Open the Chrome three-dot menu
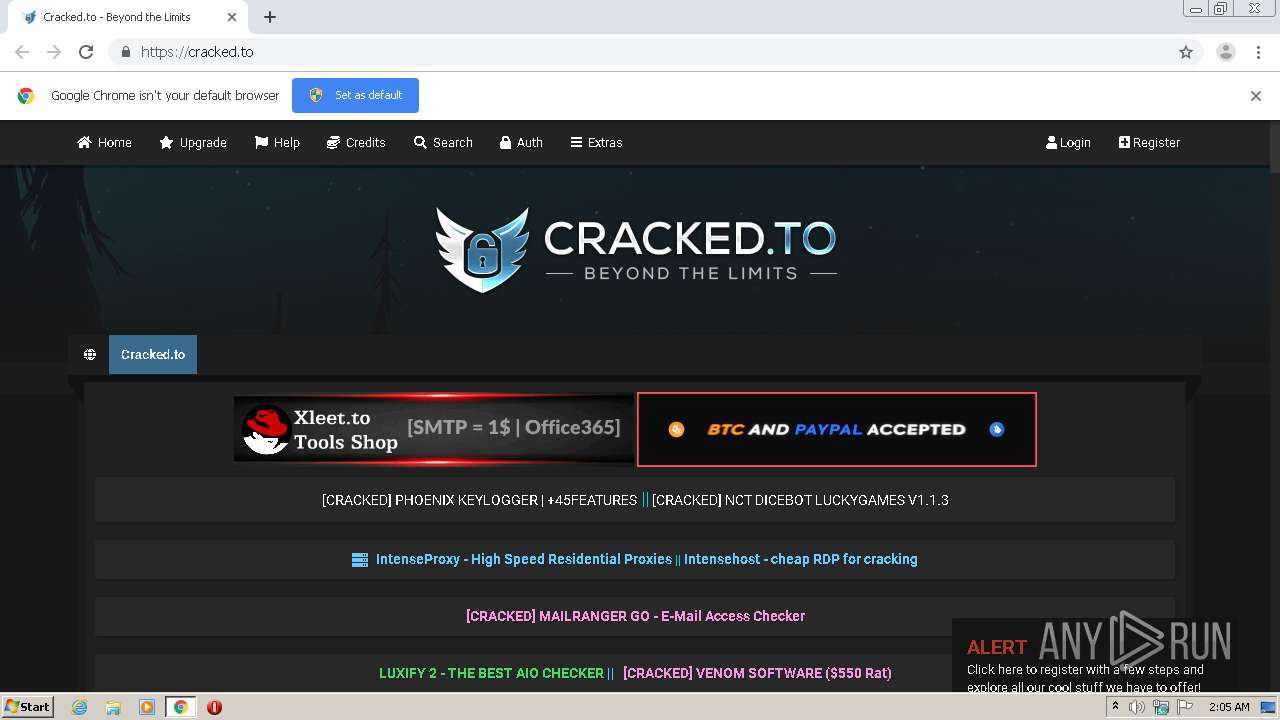 tap(1258, 52)
